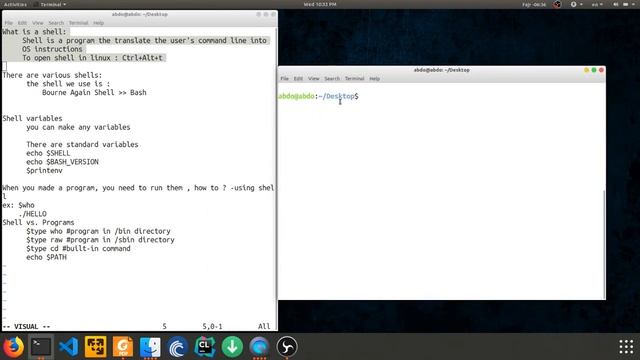Viewport: 640px width, 360px height.
Task: Close the right terminal with red button
Action: tap(601, 70)
